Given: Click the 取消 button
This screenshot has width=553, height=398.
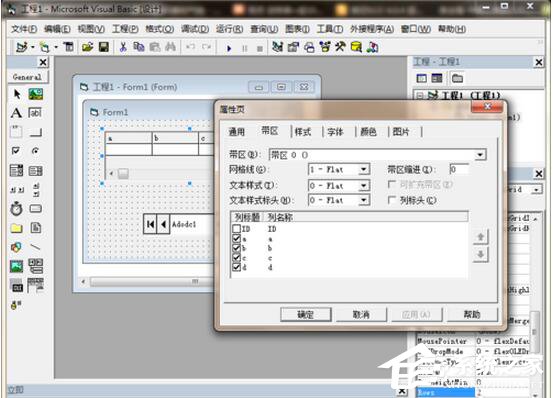Looking at the screenshot, I should [361, 314].
